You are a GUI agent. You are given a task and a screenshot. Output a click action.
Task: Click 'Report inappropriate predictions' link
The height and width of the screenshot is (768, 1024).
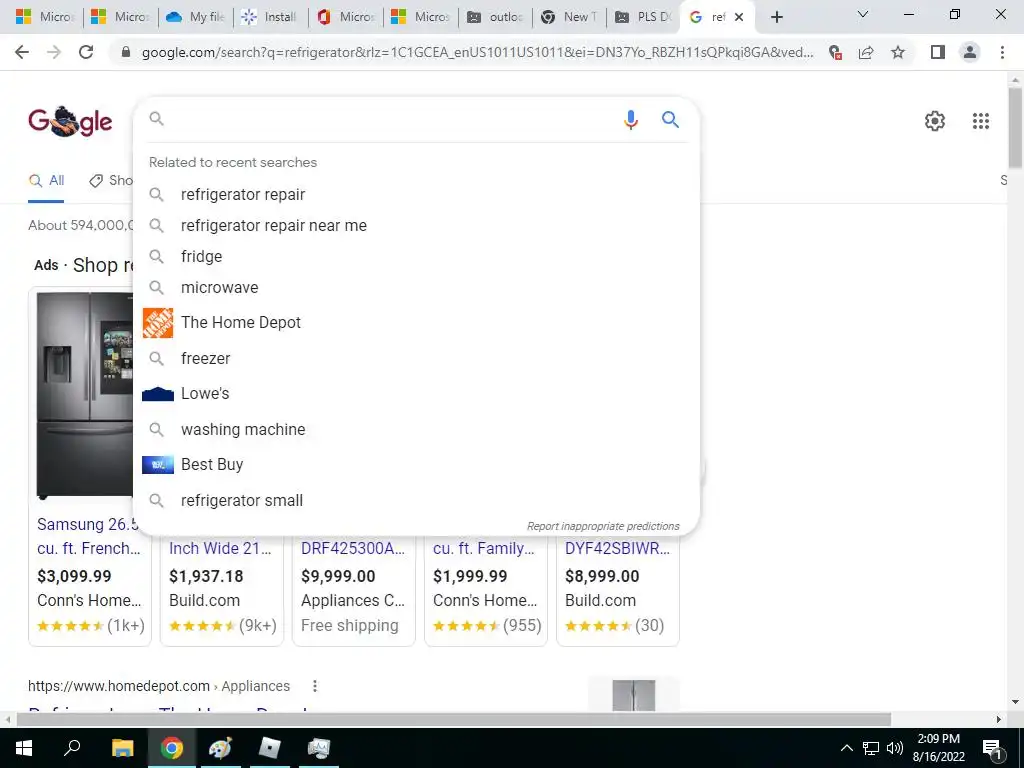(x=603, y=526)
